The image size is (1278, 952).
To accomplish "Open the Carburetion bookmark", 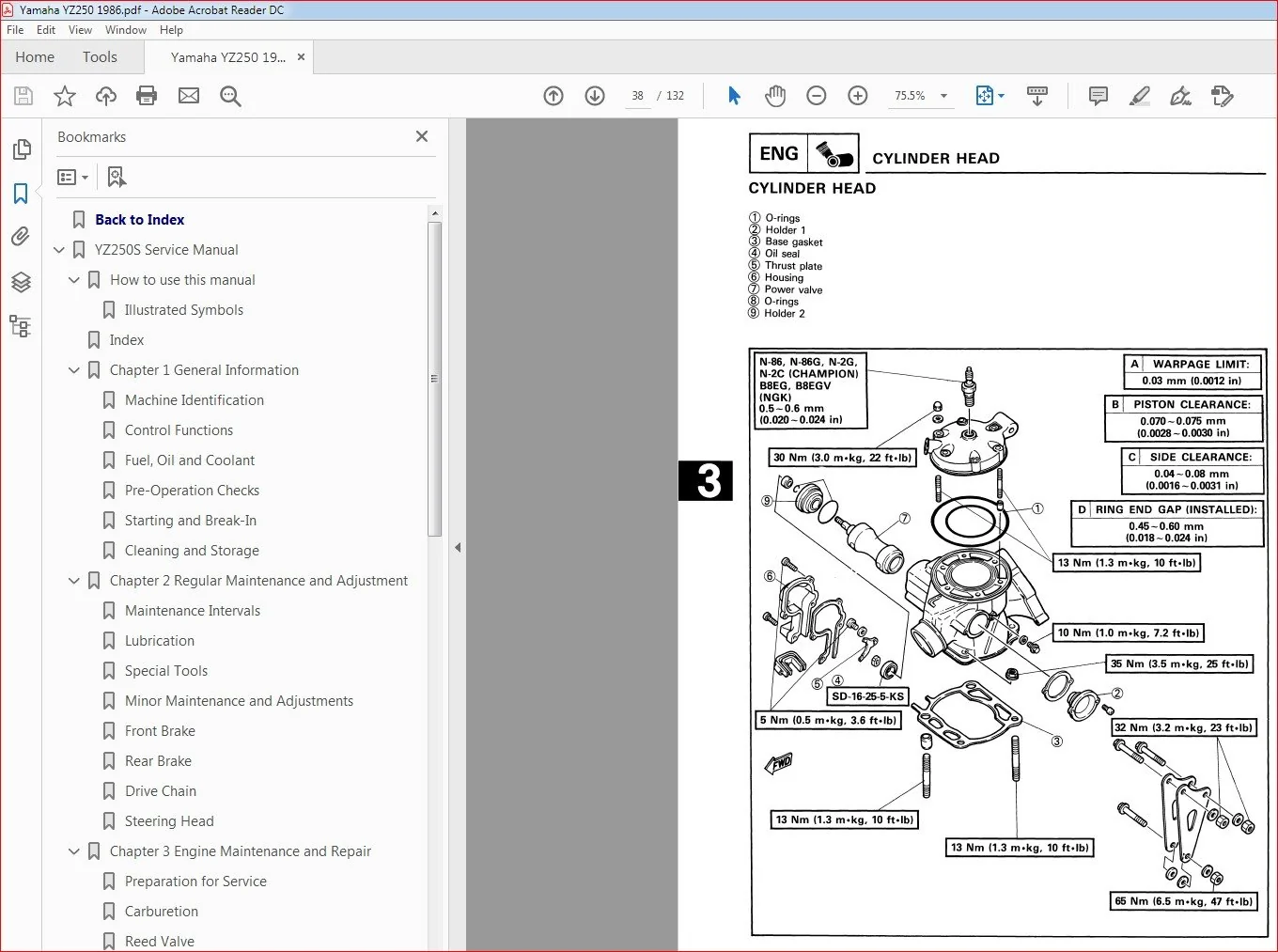I will pos(162,912).
